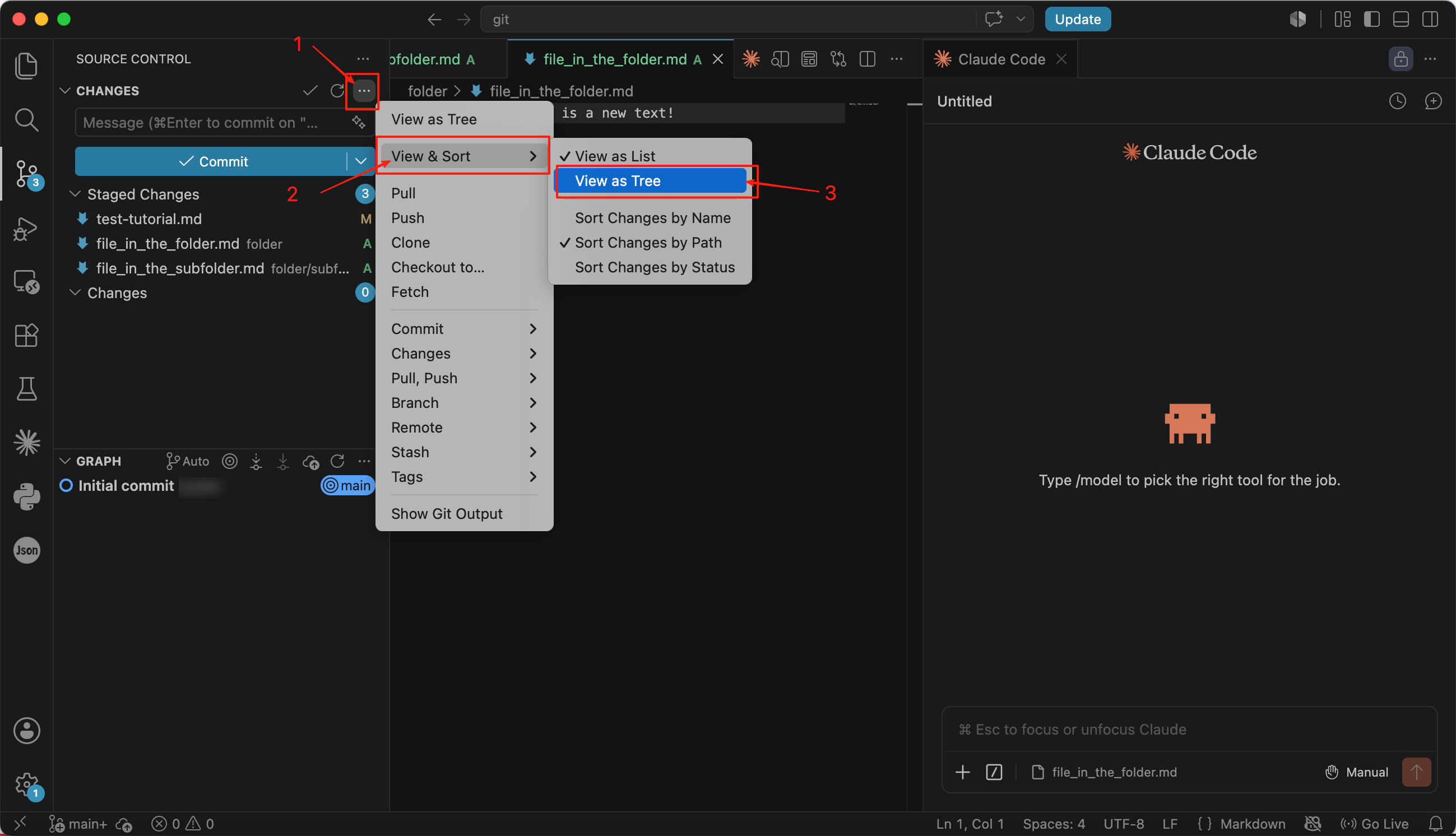Select Sort Changes by Name

(650, 218)
